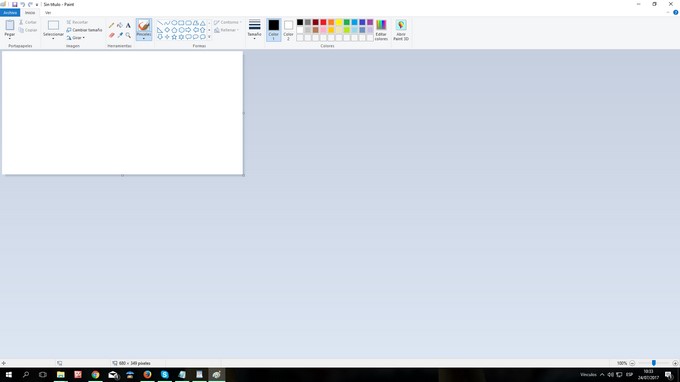This screenshot has width=680, height=382.
Task: Click the Editar colores rainbow icon
Action: coord(381,25)
